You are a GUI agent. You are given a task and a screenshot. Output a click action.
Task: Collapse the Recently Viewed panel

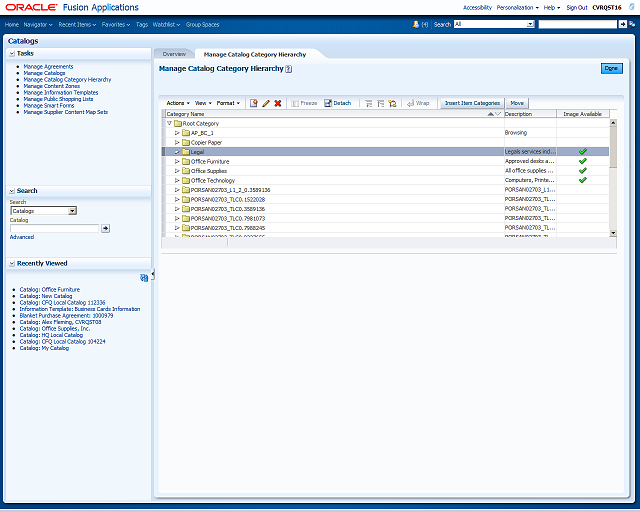click(x=12, y=263)
